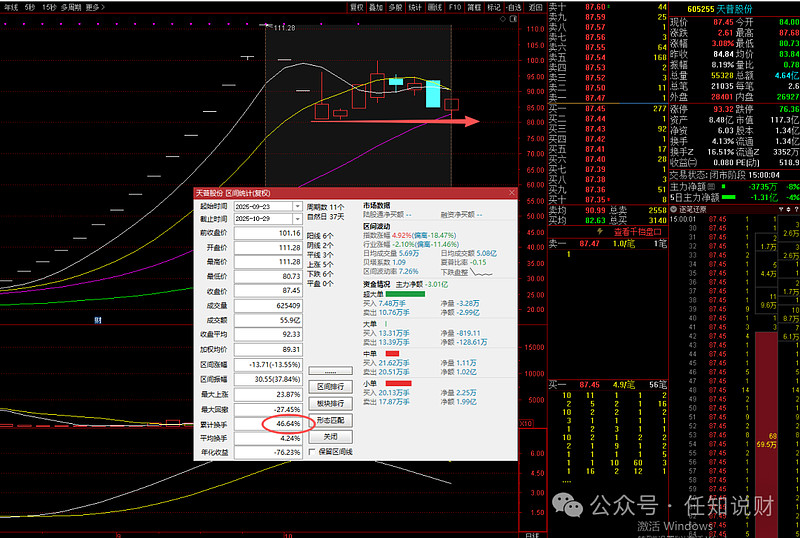Click the red 中单 bar in dialog
This screenshot has height=538, width=800.
tap(392, 353)
